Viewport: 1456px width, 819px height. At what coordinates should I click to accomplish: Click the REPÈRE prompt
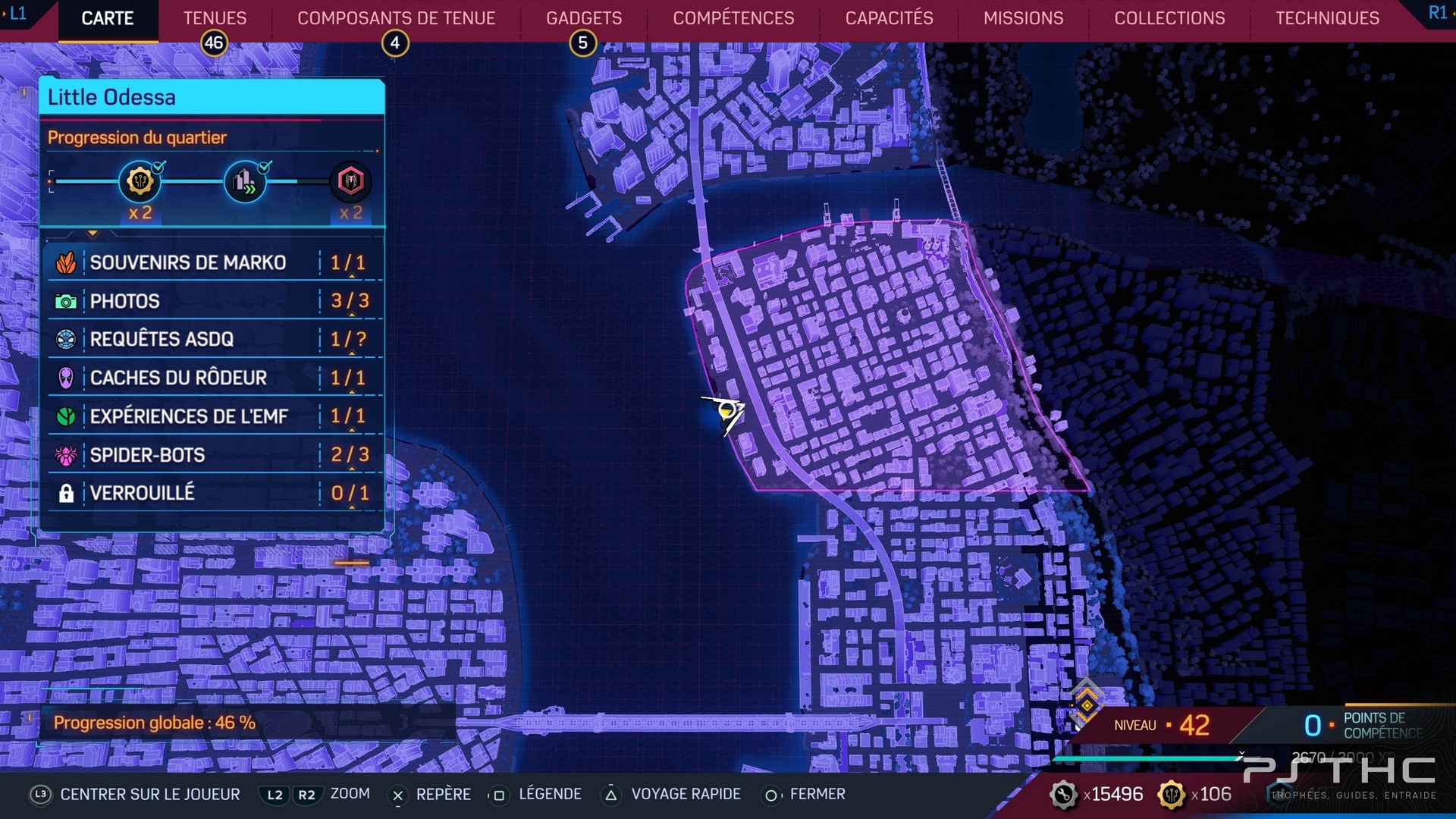[444, 794]
